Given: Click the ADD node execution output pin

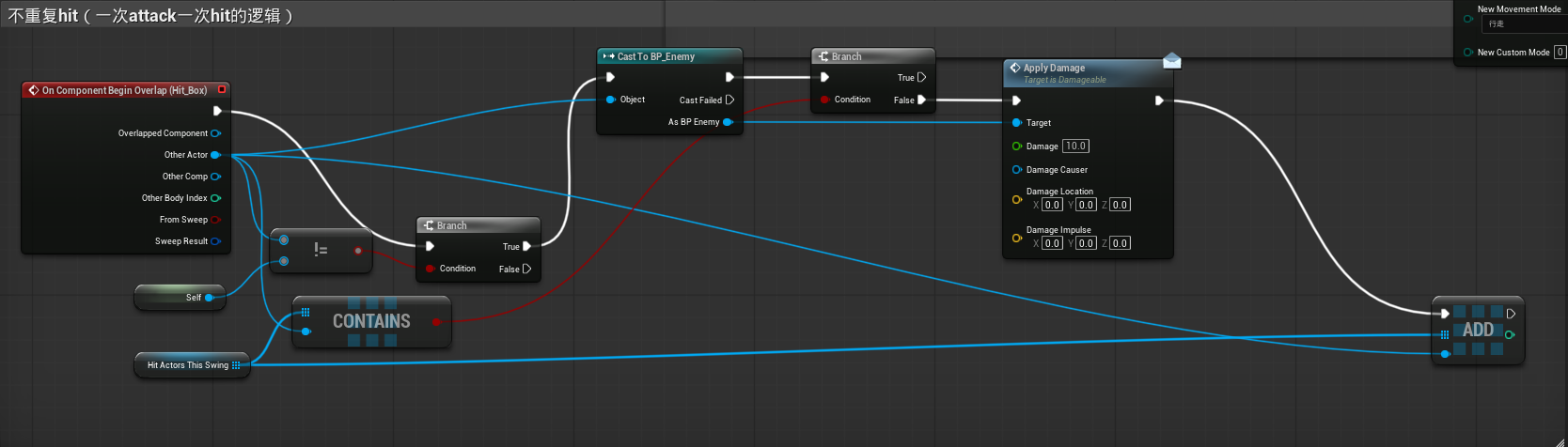Looking at the screenshot, I should point(1511,314).
